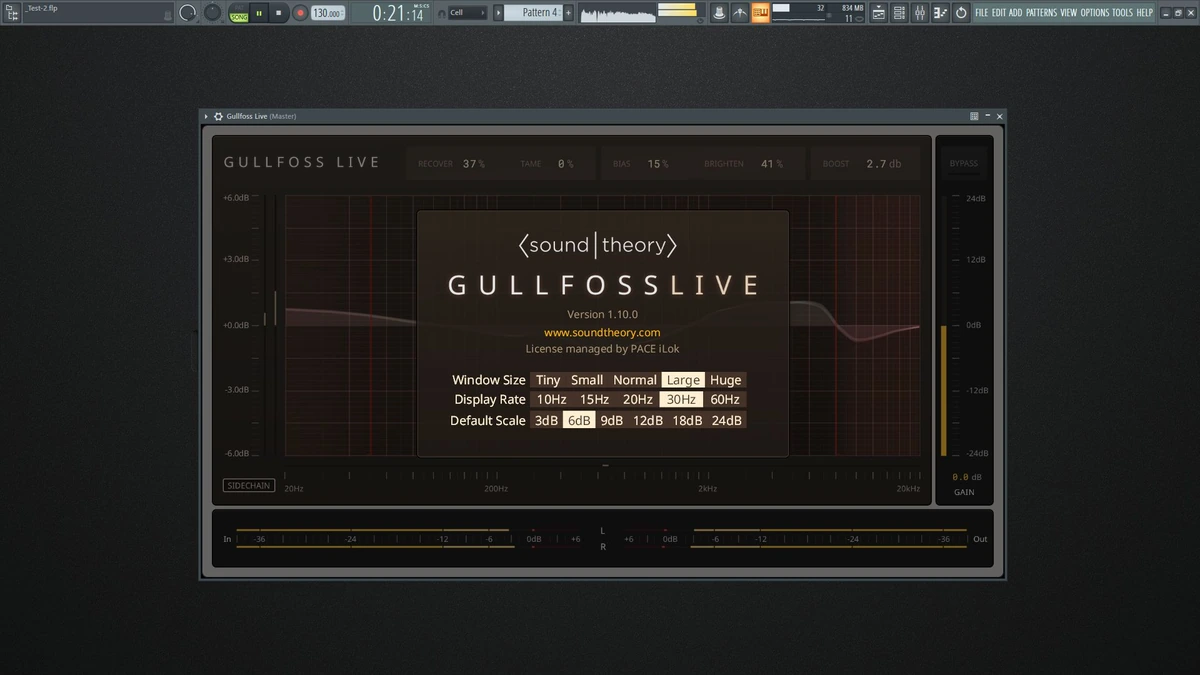Click the grid icon in the Gullfoss title bar
1200x675 pixels.
coord(974,116)
